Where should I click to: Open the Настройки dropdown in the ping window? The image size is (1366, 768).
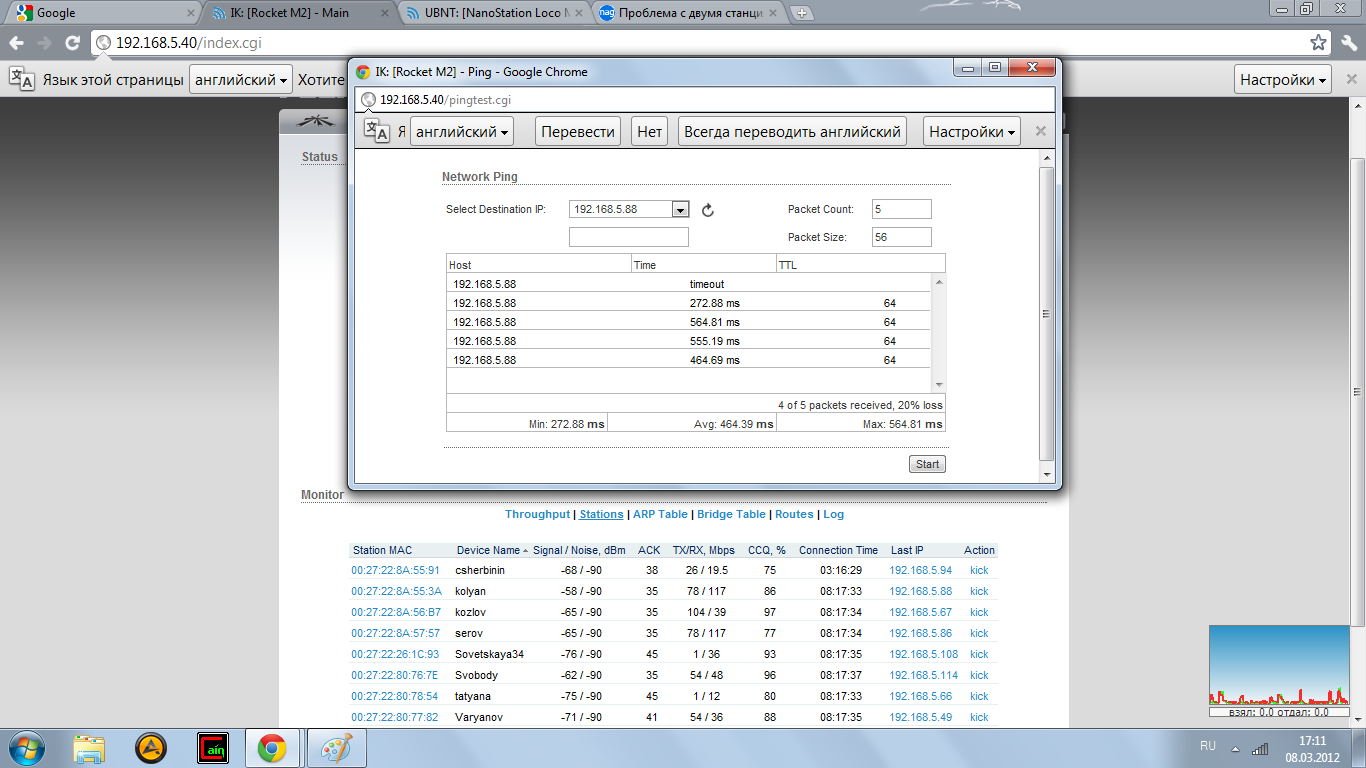972,131
